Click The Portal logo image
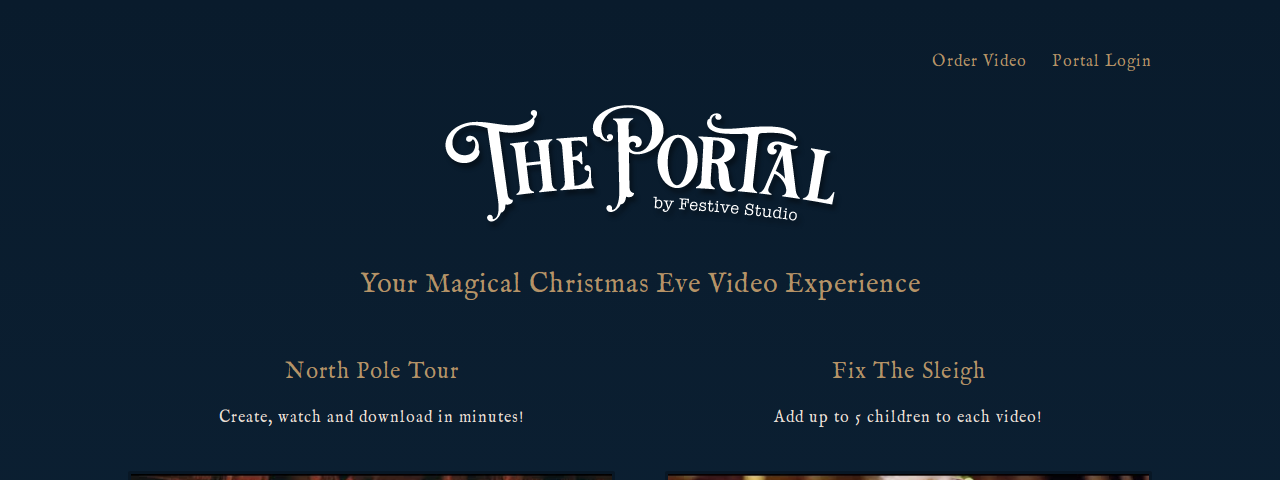 click(640, 163)
